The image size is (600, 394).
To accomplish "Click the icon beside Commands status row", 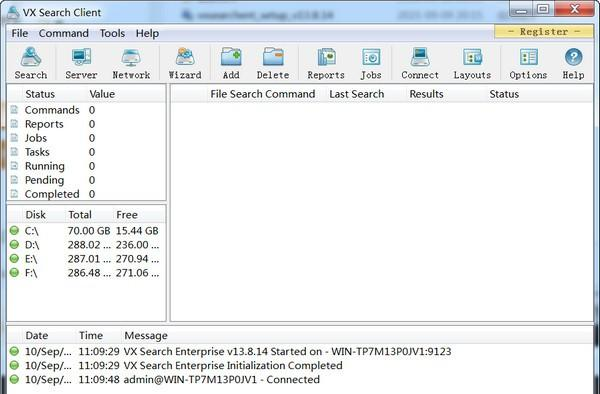I will [x=14, y=110].
